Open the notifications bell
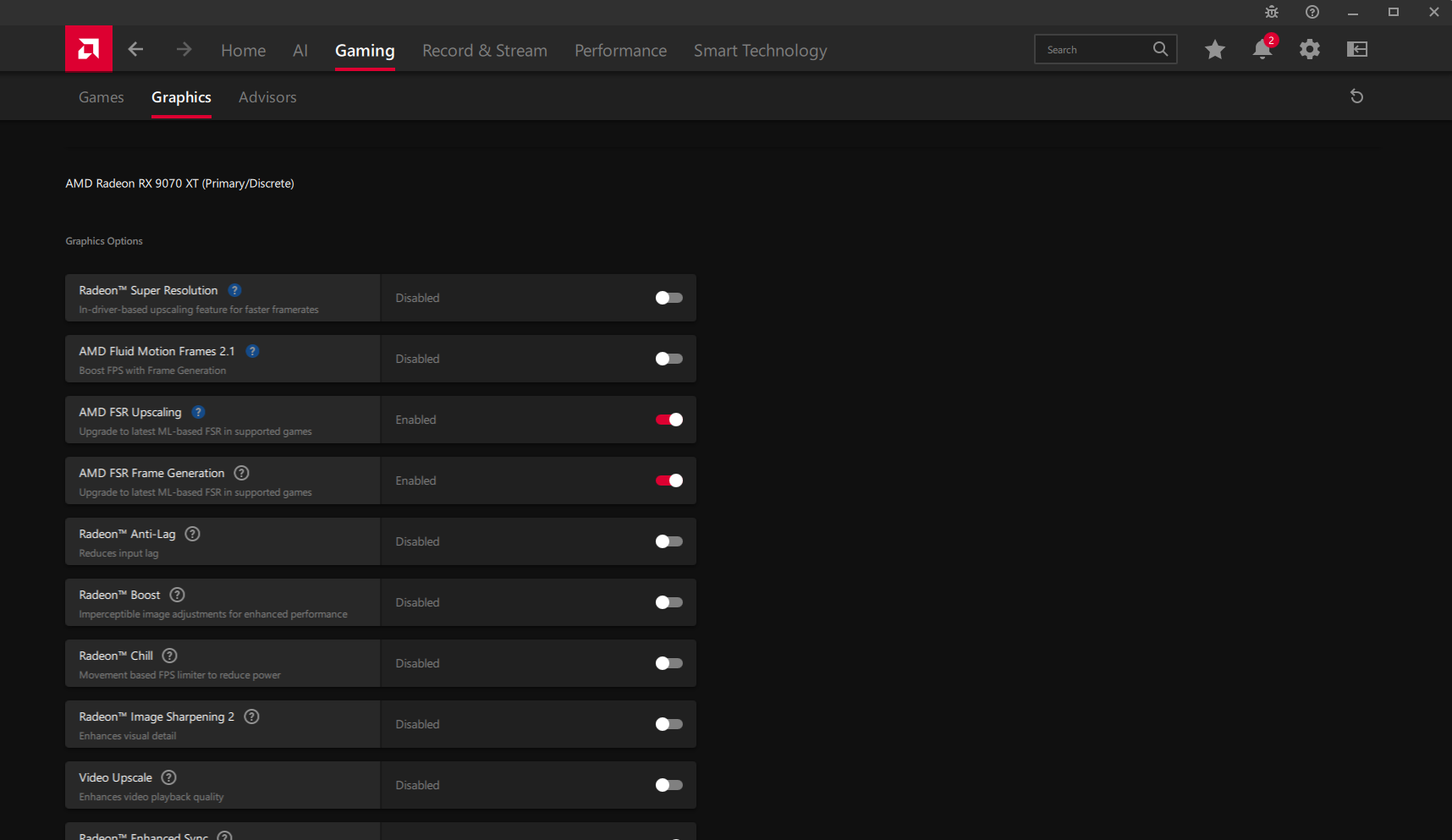 coord(1262,48)
